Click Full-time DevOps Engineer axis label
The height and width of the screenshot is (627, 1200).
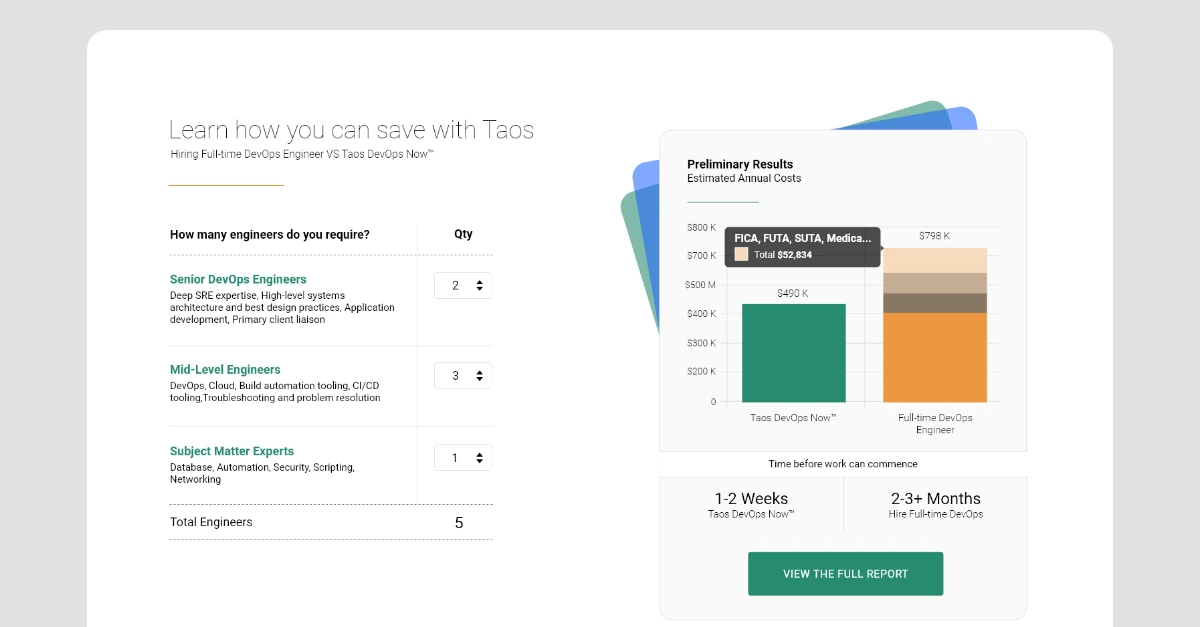[935, 423]
